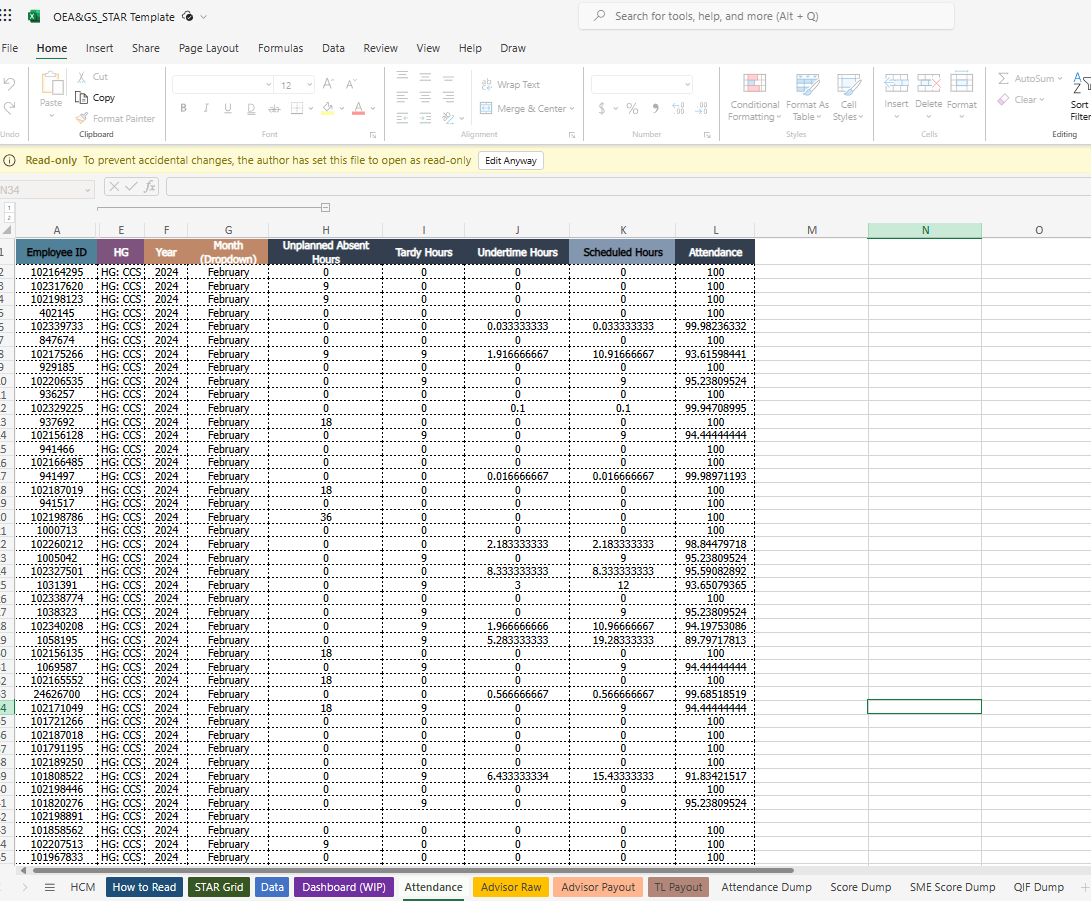Viewport: 1091px width, 907px height.
Task: Collapse the column group outline button
Action: pyautogui.click(x=325, y=207)
